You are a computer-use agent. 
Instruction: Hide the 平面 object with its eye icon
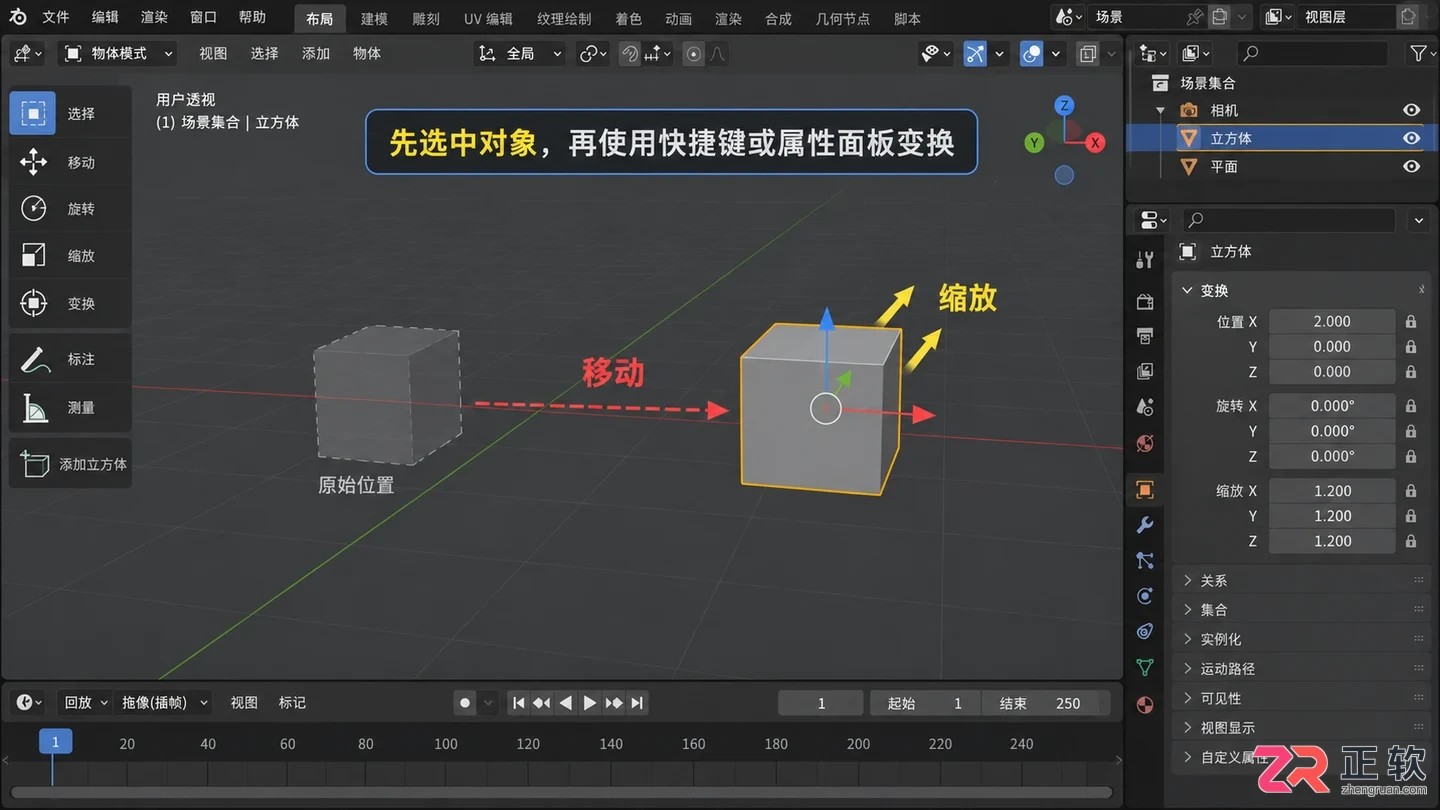(1411, 166)
